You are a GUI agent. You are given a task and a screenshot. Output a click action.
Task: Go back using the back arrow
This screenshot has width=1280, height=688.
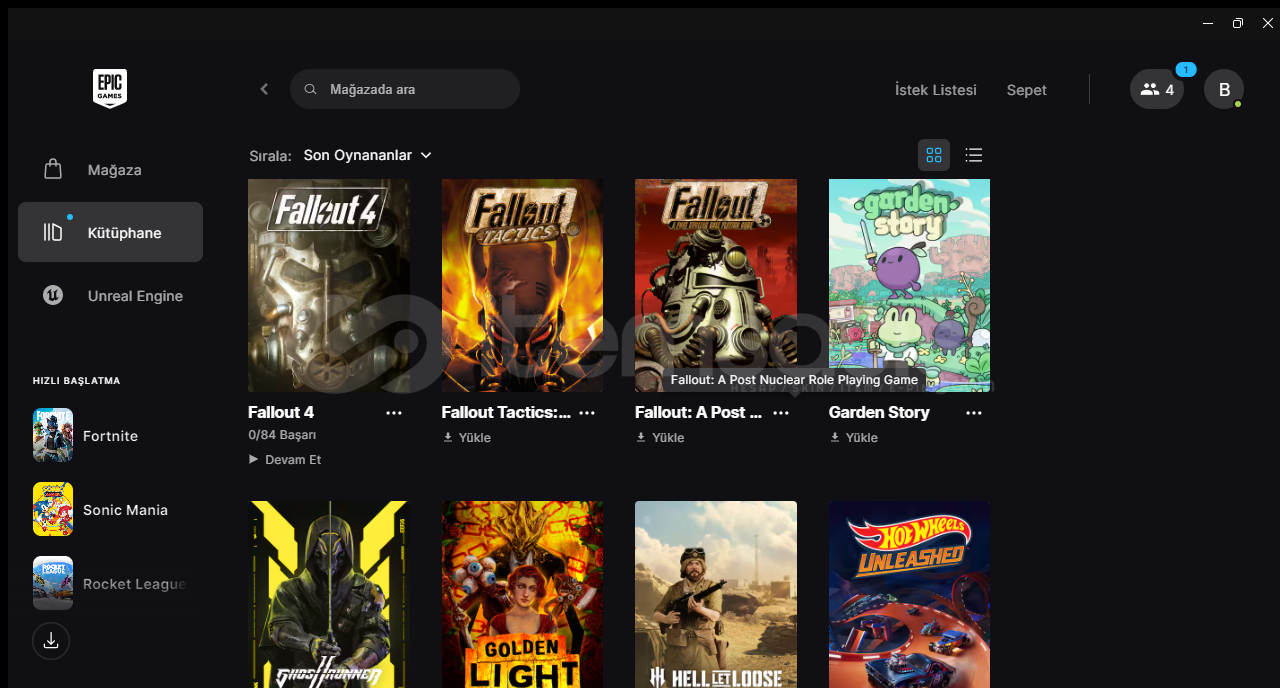264,89
